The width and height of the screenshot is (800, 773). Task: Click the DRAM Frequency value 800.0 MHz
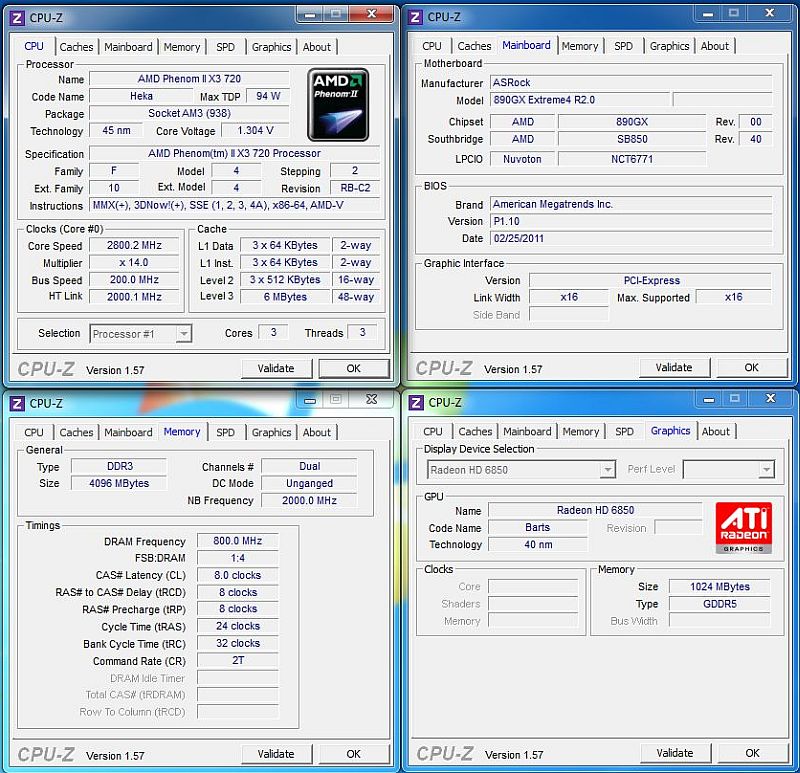coord(238,541)
